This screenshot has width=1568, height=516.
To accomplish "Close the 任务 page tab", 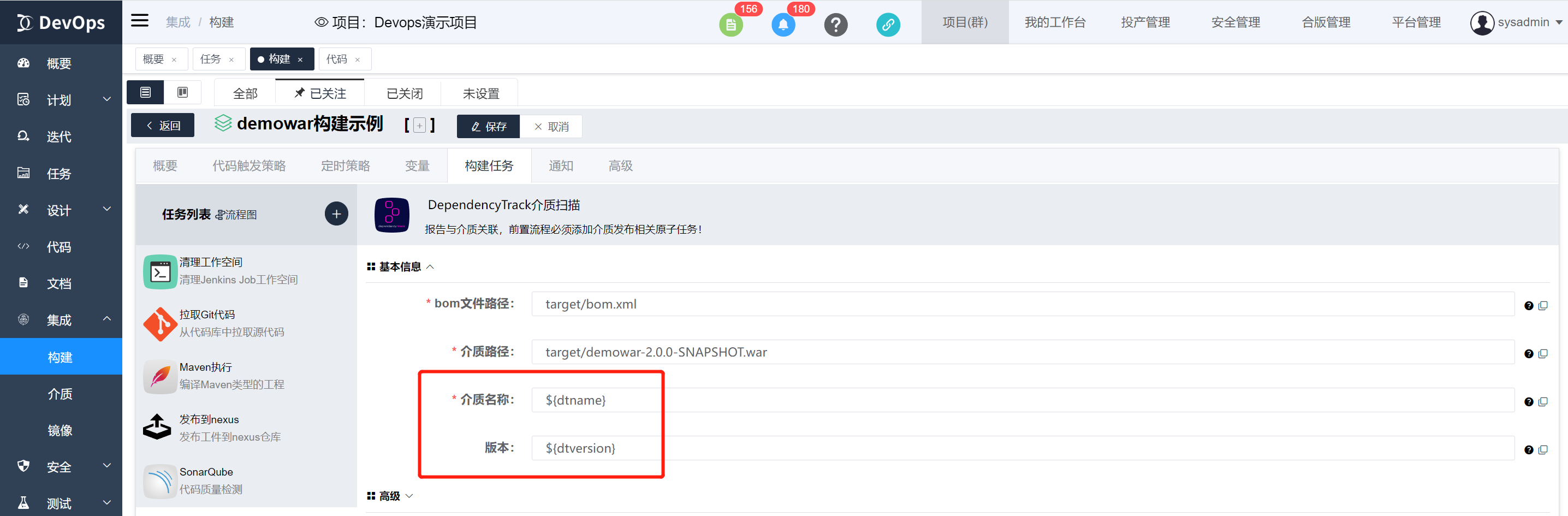I will click(231, 60).
